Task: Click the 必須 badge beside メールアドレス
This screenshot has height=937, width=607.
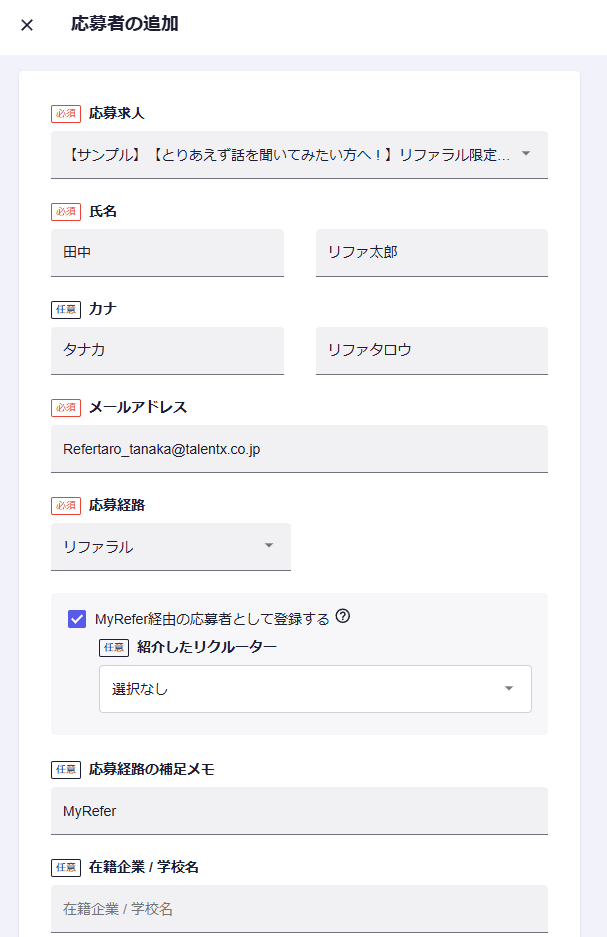Action: pos(66,407)
